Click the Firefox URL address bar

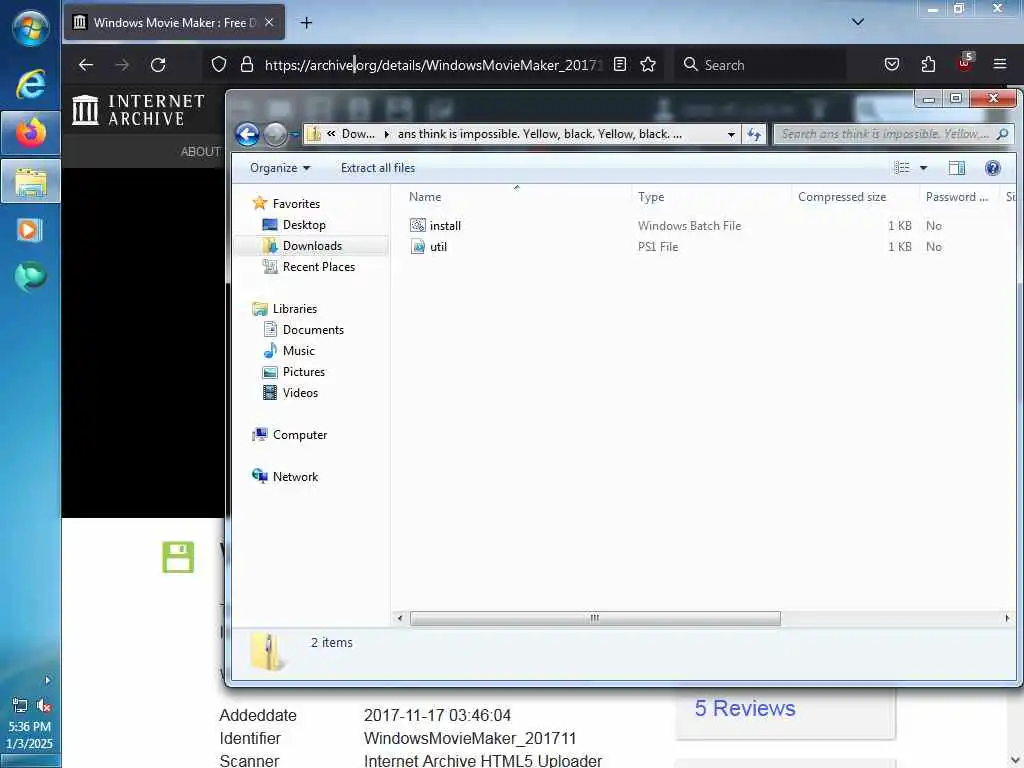(432, 65)
